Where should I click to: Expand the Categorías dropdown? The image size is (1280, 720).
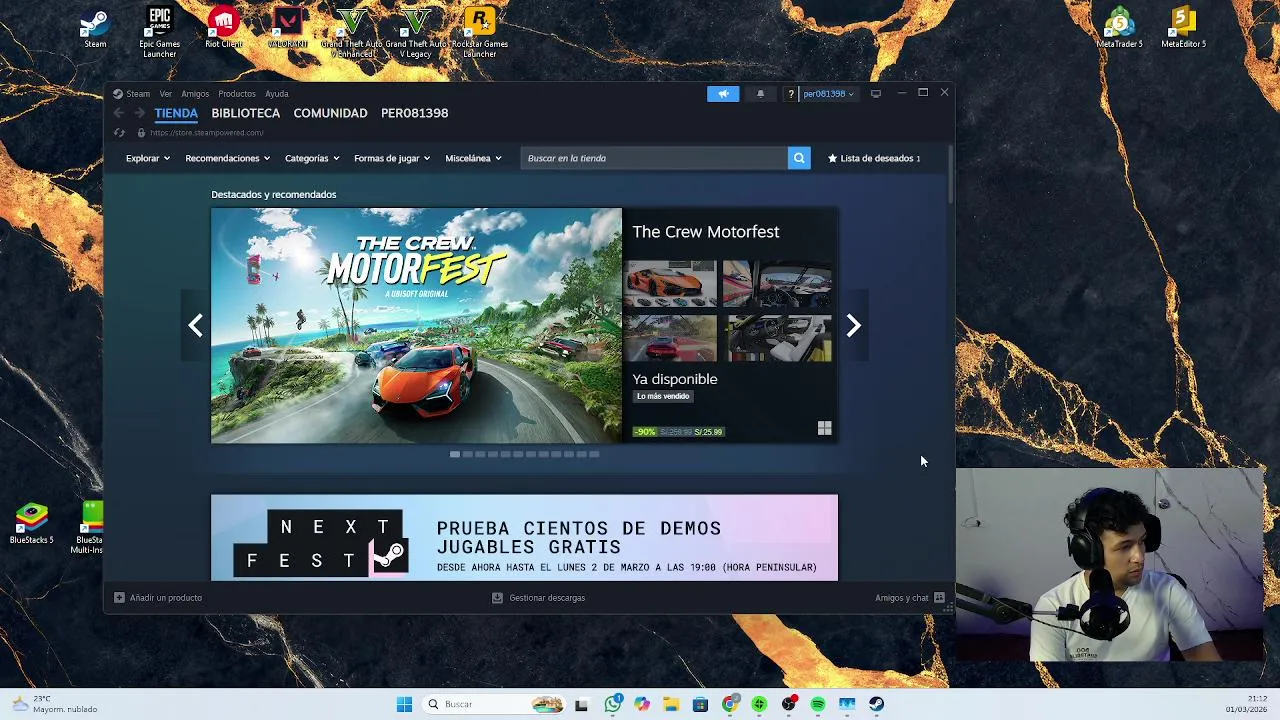point(312,158)
